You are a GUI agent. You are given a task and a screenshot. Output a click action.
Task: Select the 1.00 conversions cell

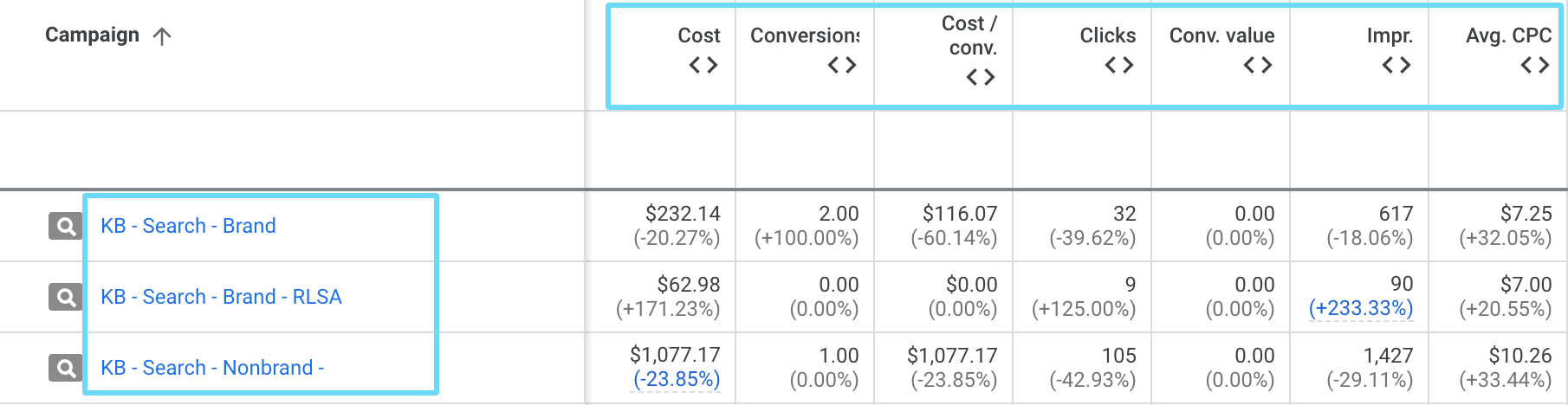click(x=839, y=356)
